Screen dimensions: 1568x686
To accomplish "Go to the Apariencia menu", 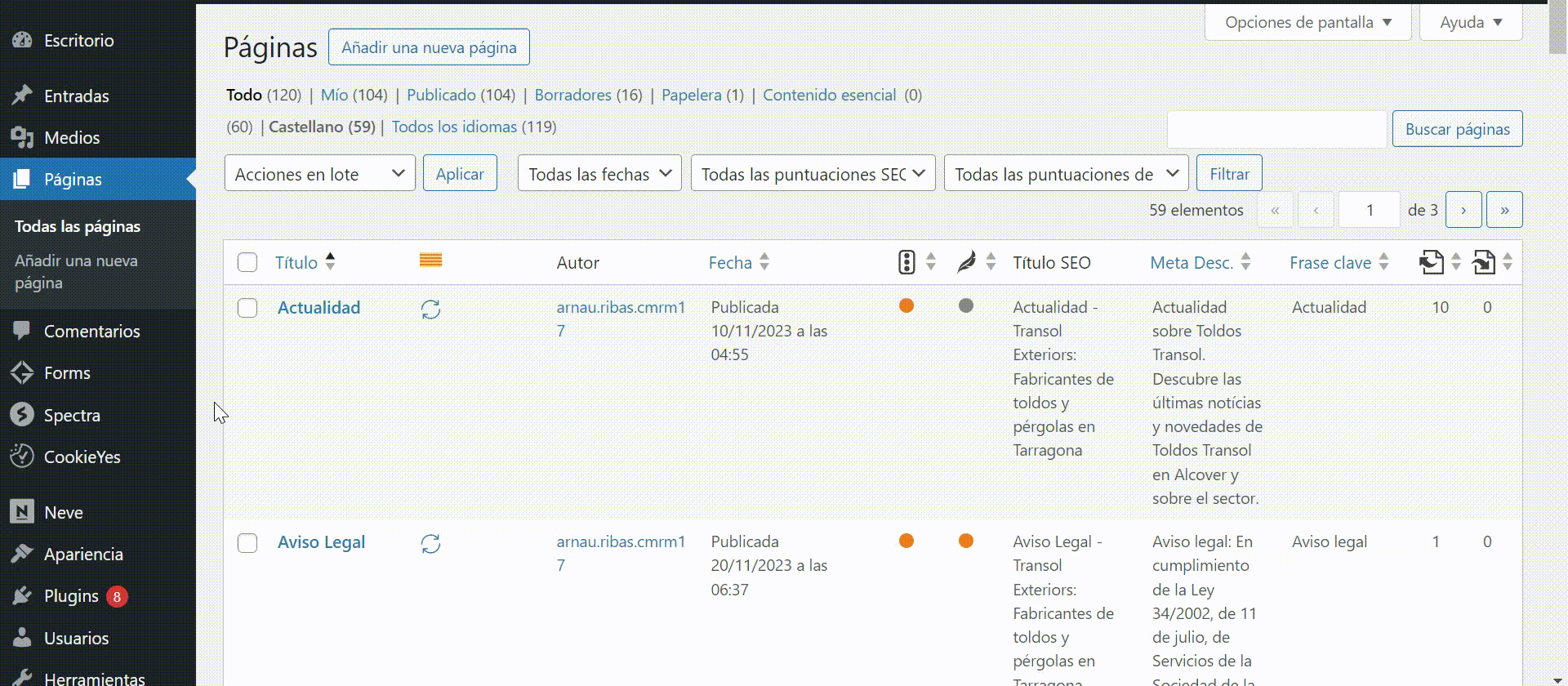I will point(83,555).
